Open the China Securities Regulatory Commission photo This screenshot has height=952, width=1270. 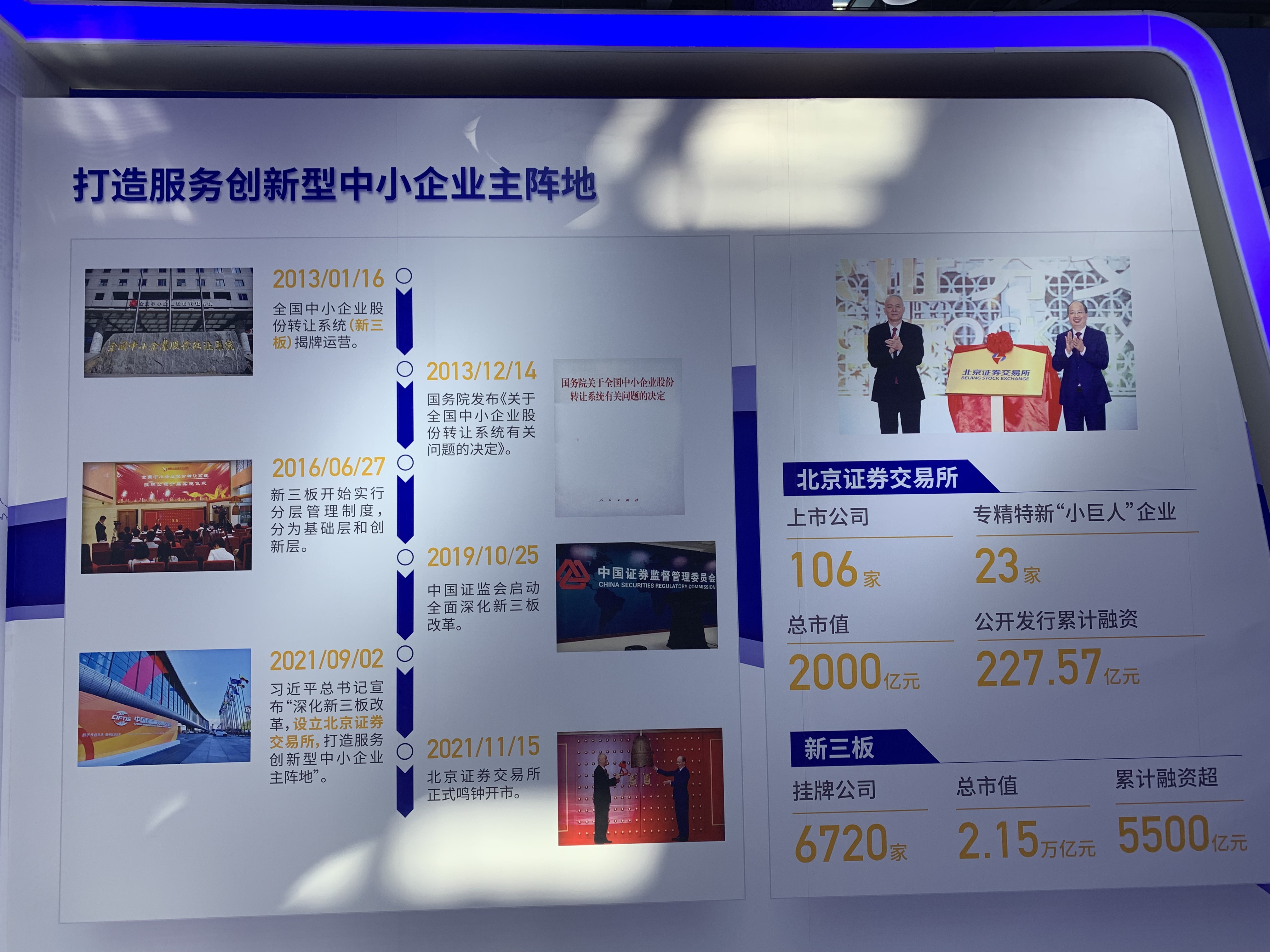[637, 596]
